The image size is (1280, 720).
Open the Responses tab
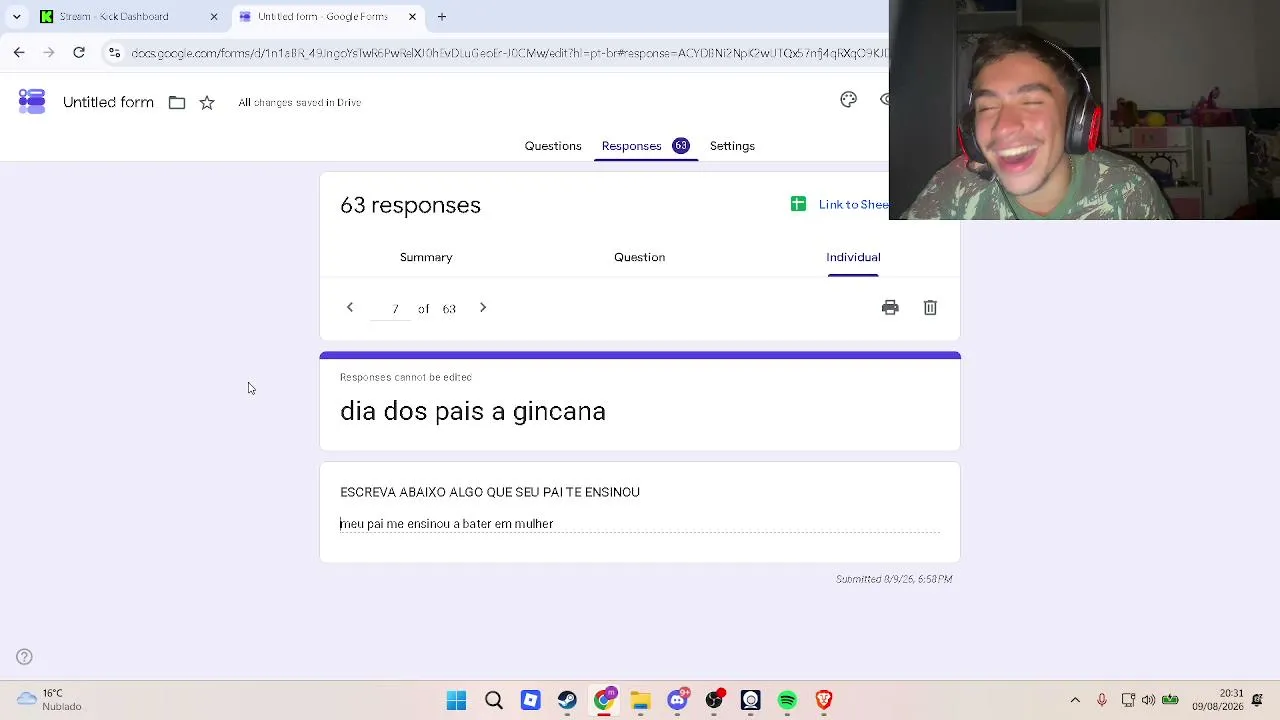[x=631, y=146]
